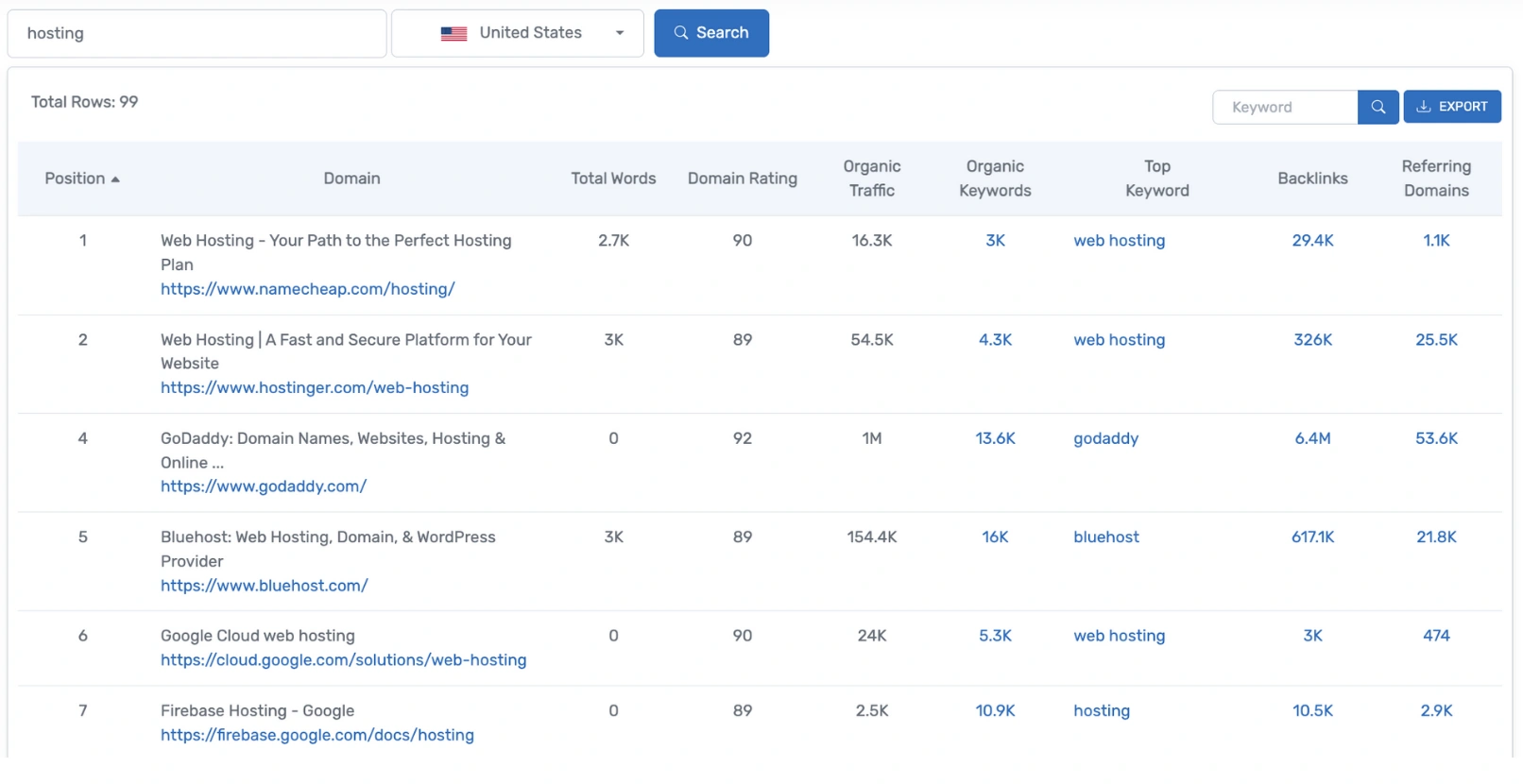
Task: Click the magnifier icon beside Keyword field
Action: (1378, 107)
